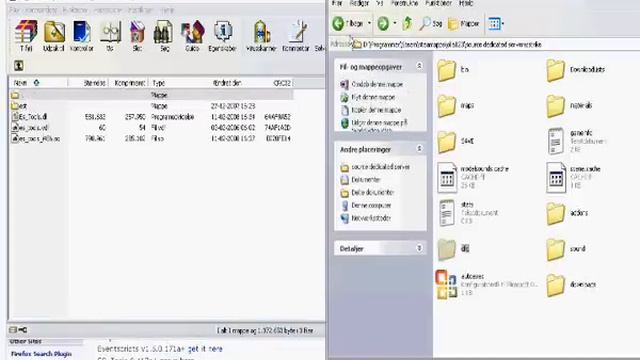
Task: Select the sound folder in Explorer
Action: pyautogui.click(x=566, y=249)
